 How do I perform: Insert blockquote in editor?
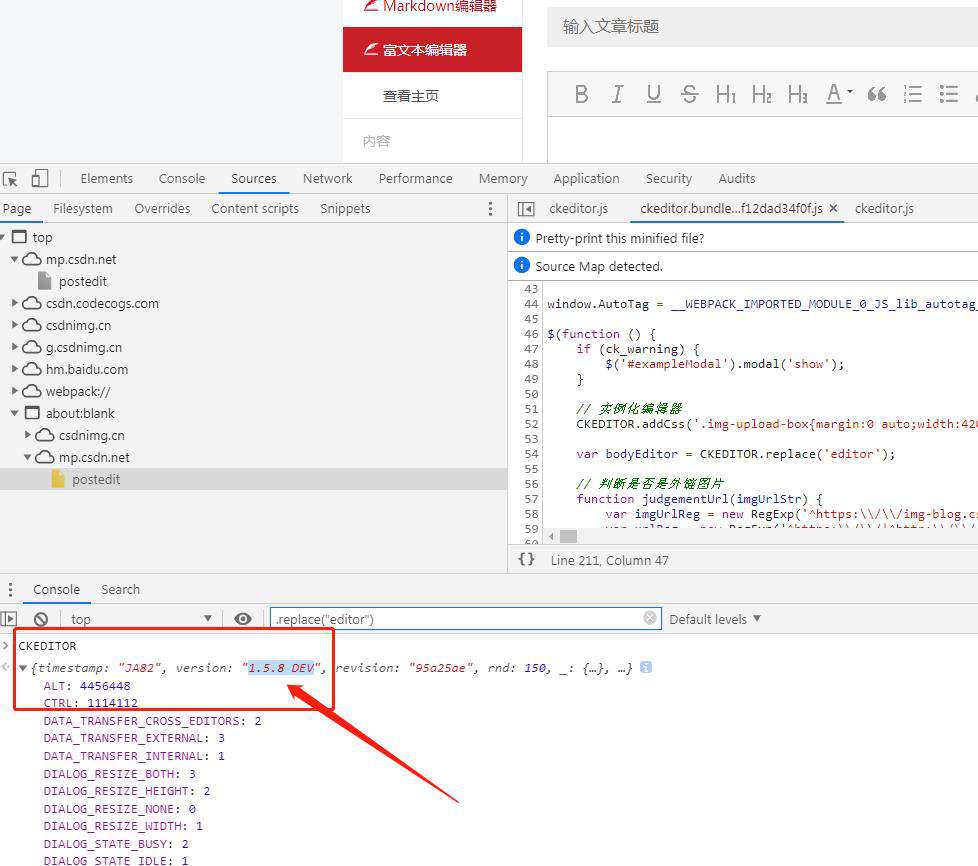click(x=877, y=94)
